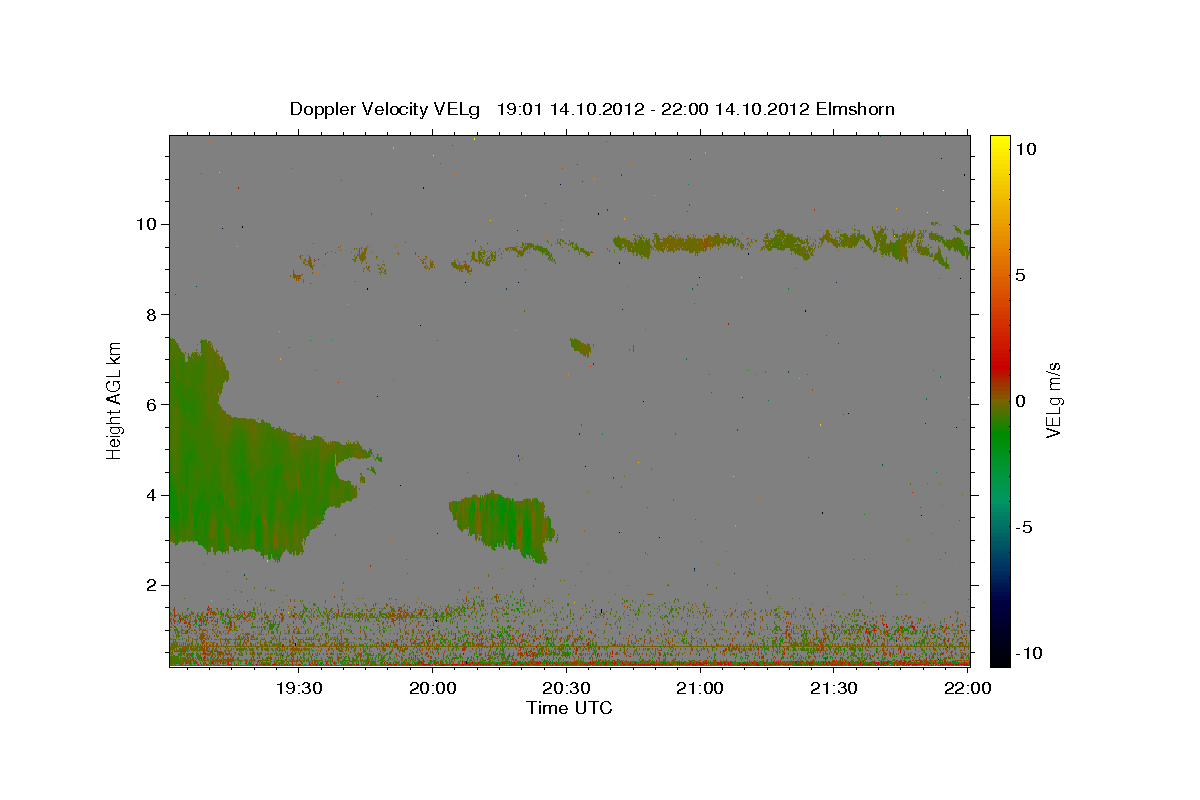Click the 20:30 time tick label
The height and width of the screenshot is (800, 1200).
(566, 688)
